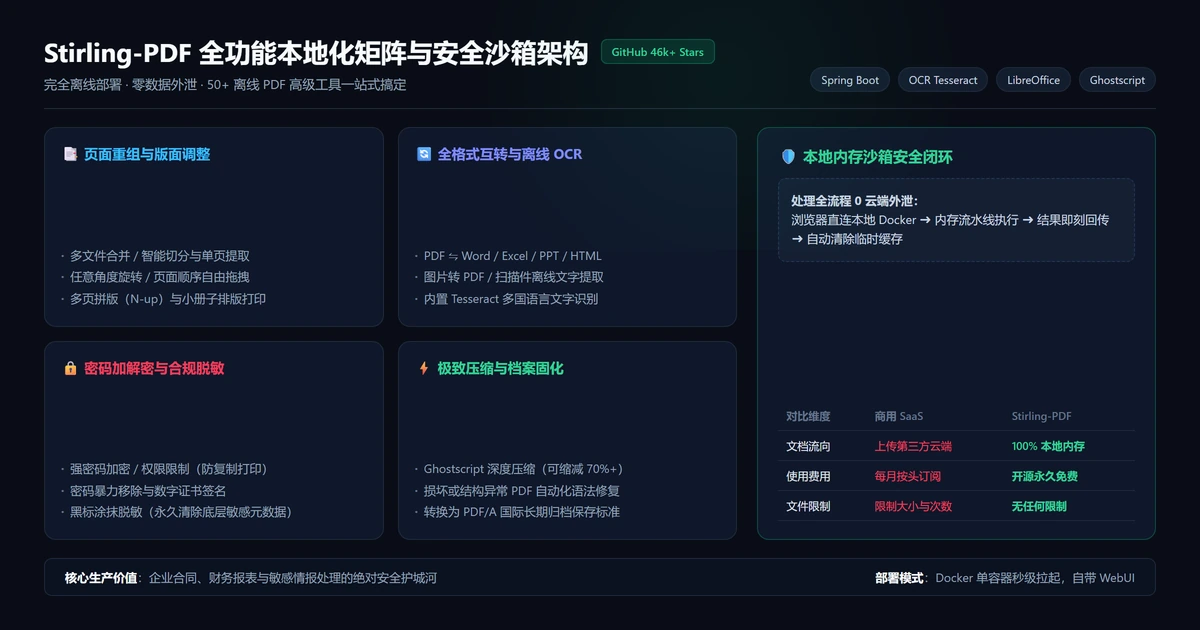Viewport: 1200px width, 630px height.
Task: Click the lock icon for 密码加解密与合规脱敏
Action: click(70, 368)
